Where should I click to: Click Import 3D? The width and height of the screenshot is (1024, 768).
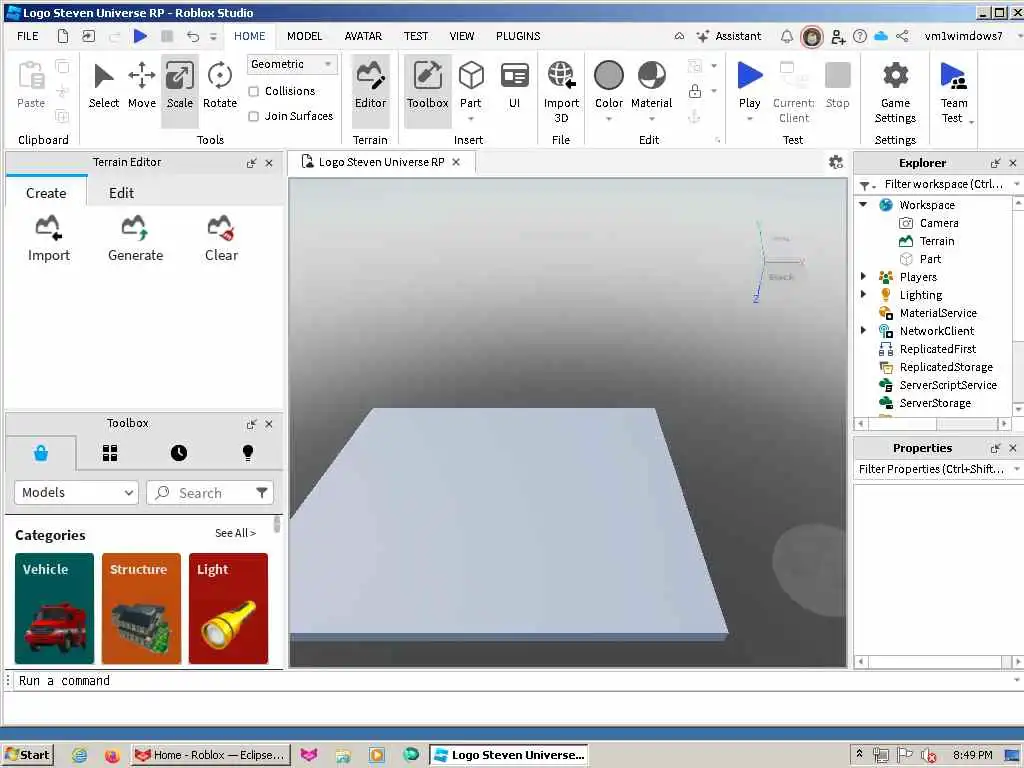561,91
